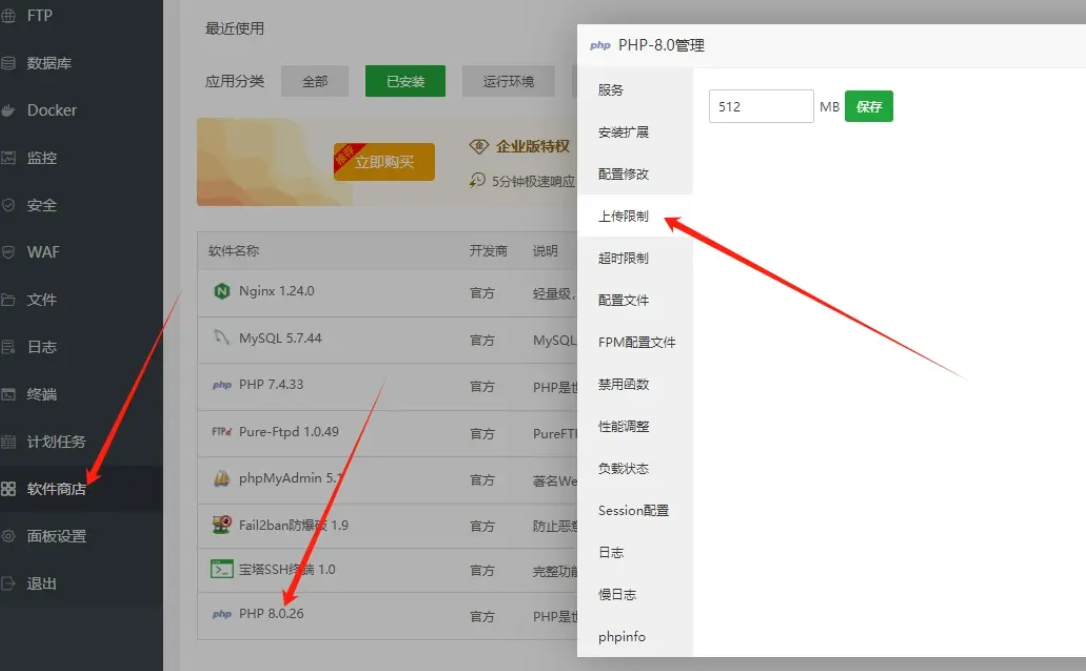Screen dimensions: 1086x671
Task: Open the 安装扩展 tab
Action: [x=623, y=132]
